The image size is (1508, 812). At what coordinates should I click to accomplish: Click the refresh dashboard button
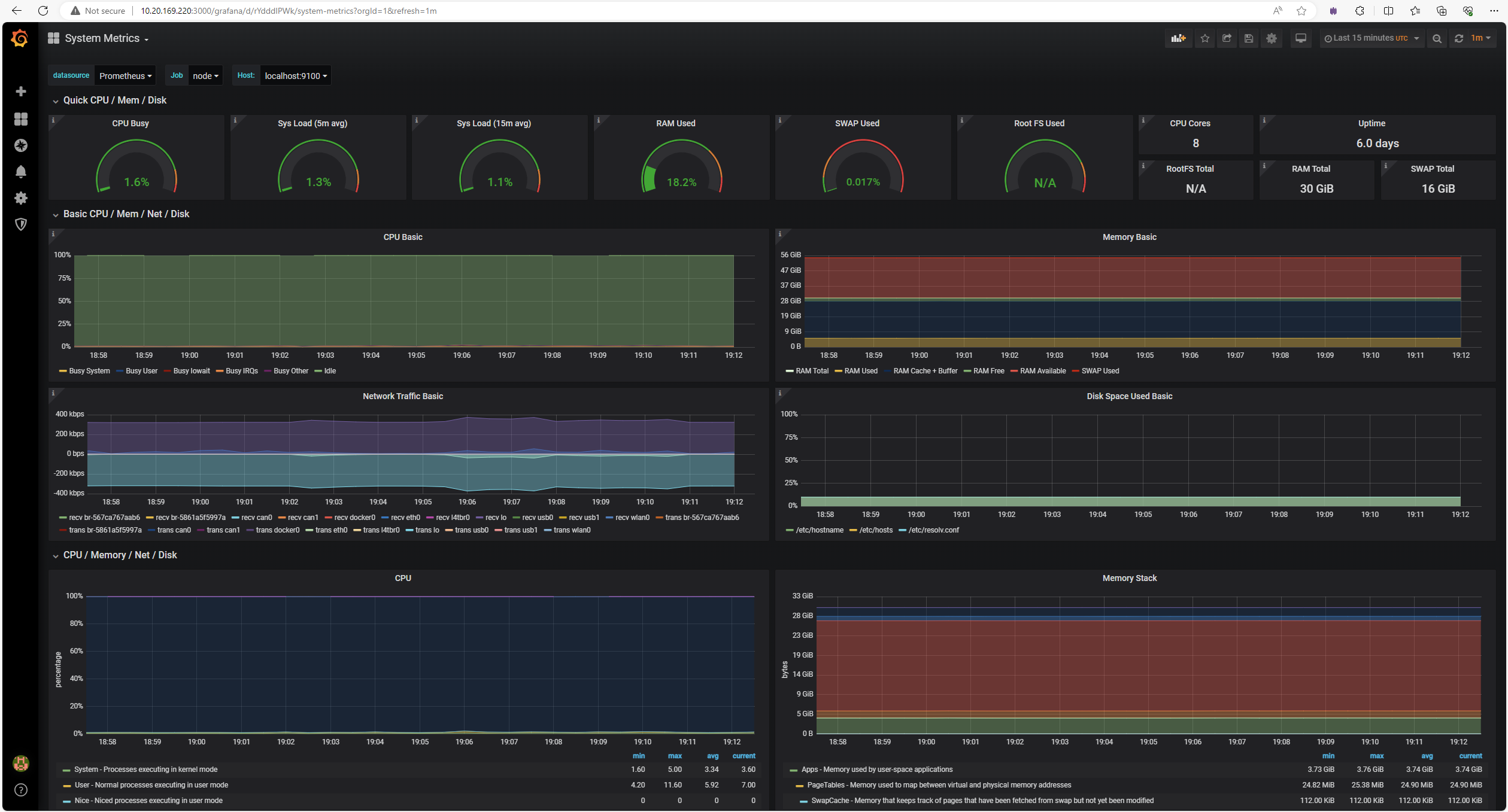tap(1459, 38)
